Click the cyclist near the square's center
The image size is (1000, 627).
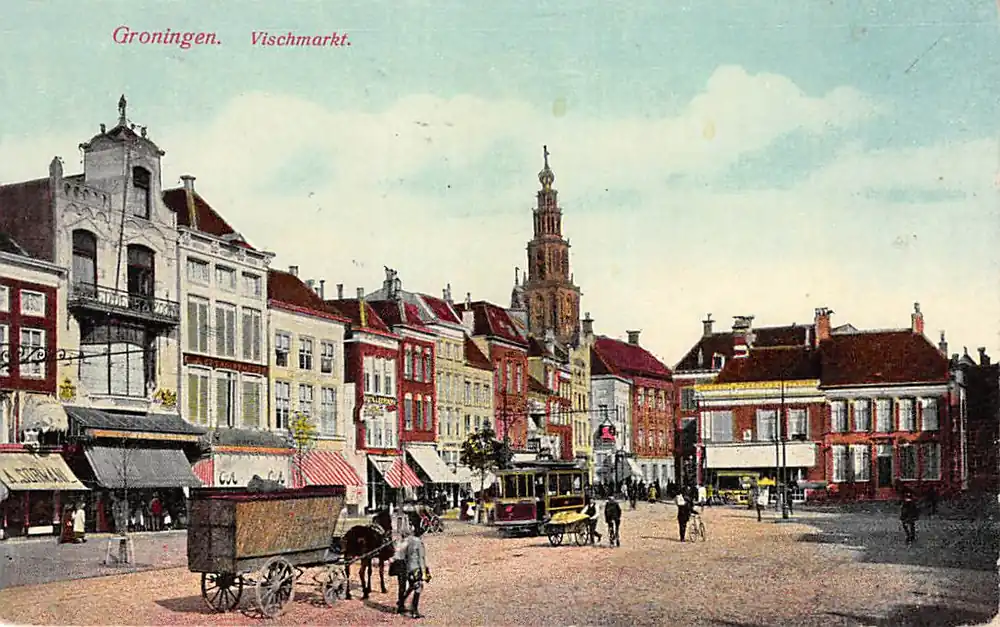687,517
